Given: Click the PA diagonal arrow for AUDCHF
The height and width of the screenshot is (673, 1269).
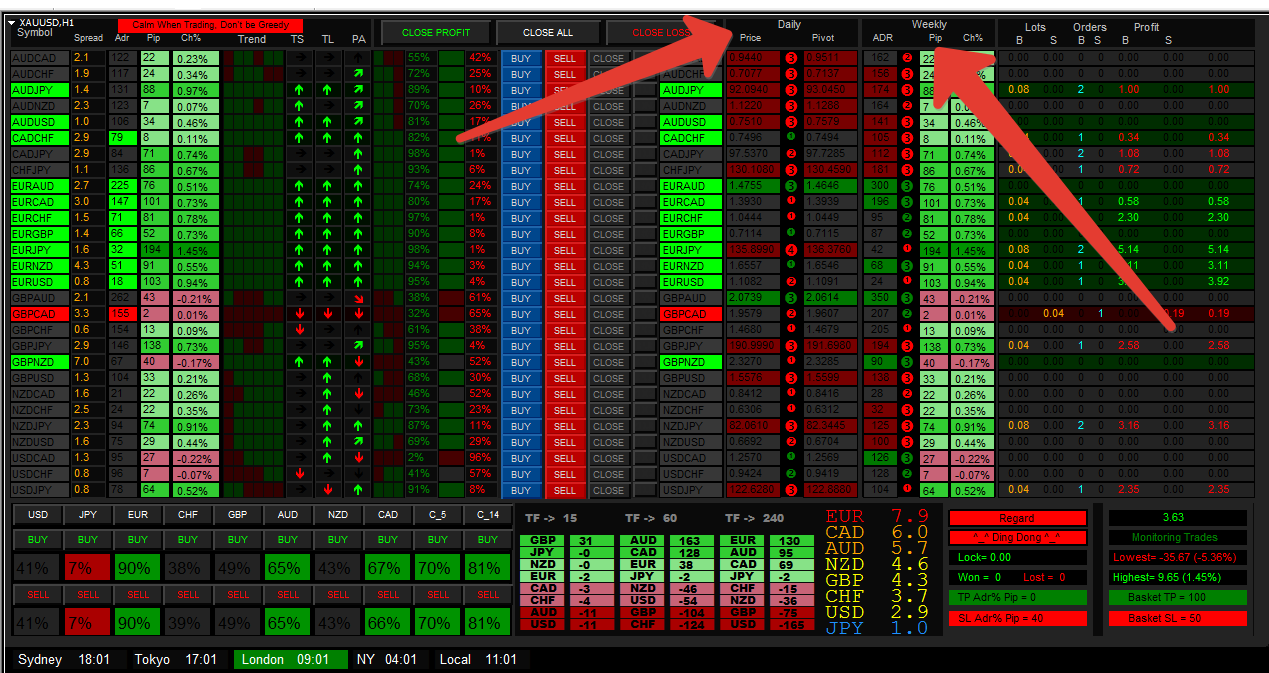Looking at the screenshot, I should pos(358,75).
